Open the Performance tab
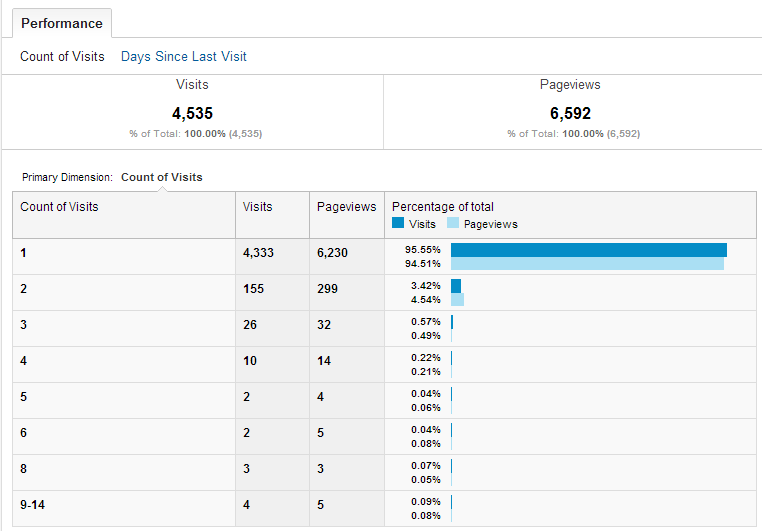This screenshot has width=762, height=531. [x=62, y=23]
